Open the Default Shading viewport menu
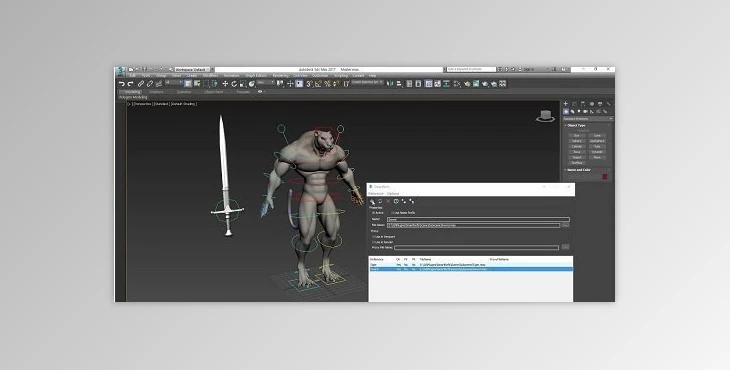The width and height of the screenshot is (730, 370). click(183, 104)
